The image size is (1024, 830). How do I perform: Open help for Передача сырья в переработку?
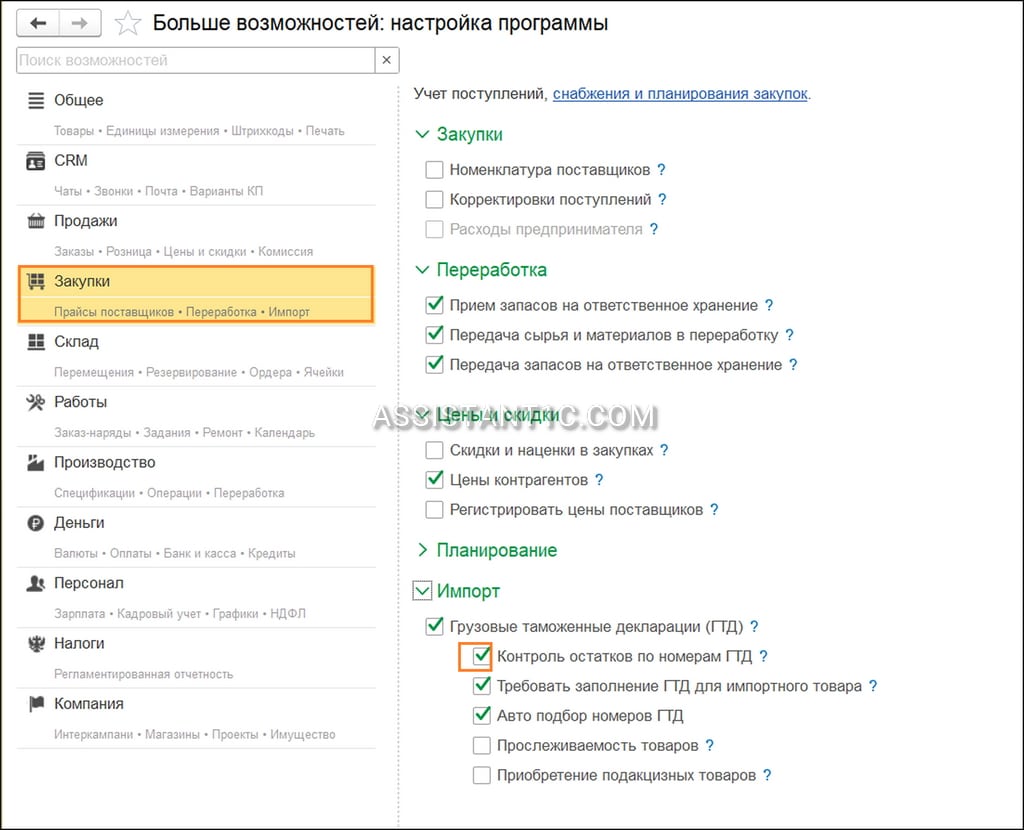click(x=790, y=335)
